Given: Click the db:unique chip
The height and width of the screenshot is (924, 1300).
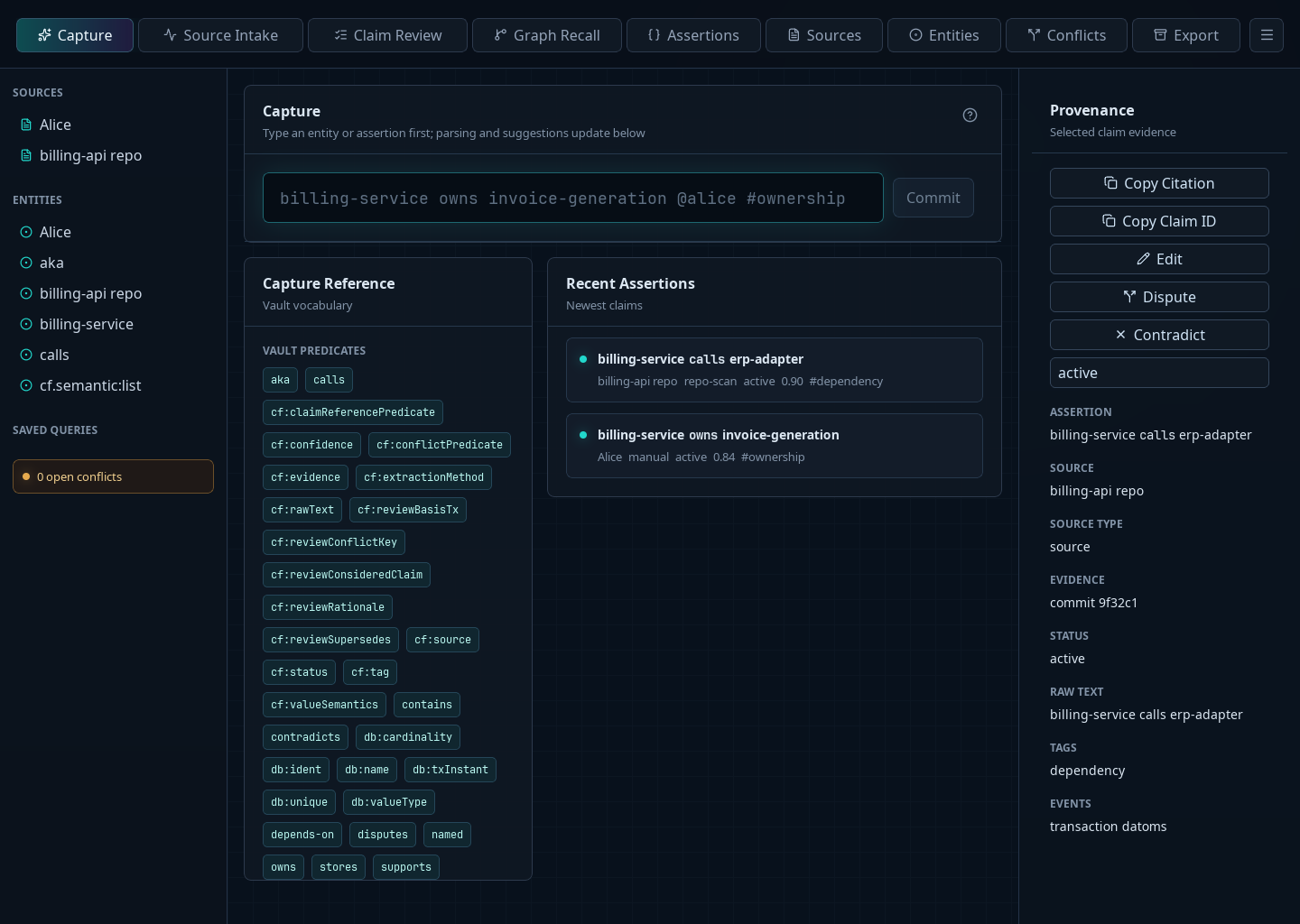Looking at the screenshot, I should (299, 802).
